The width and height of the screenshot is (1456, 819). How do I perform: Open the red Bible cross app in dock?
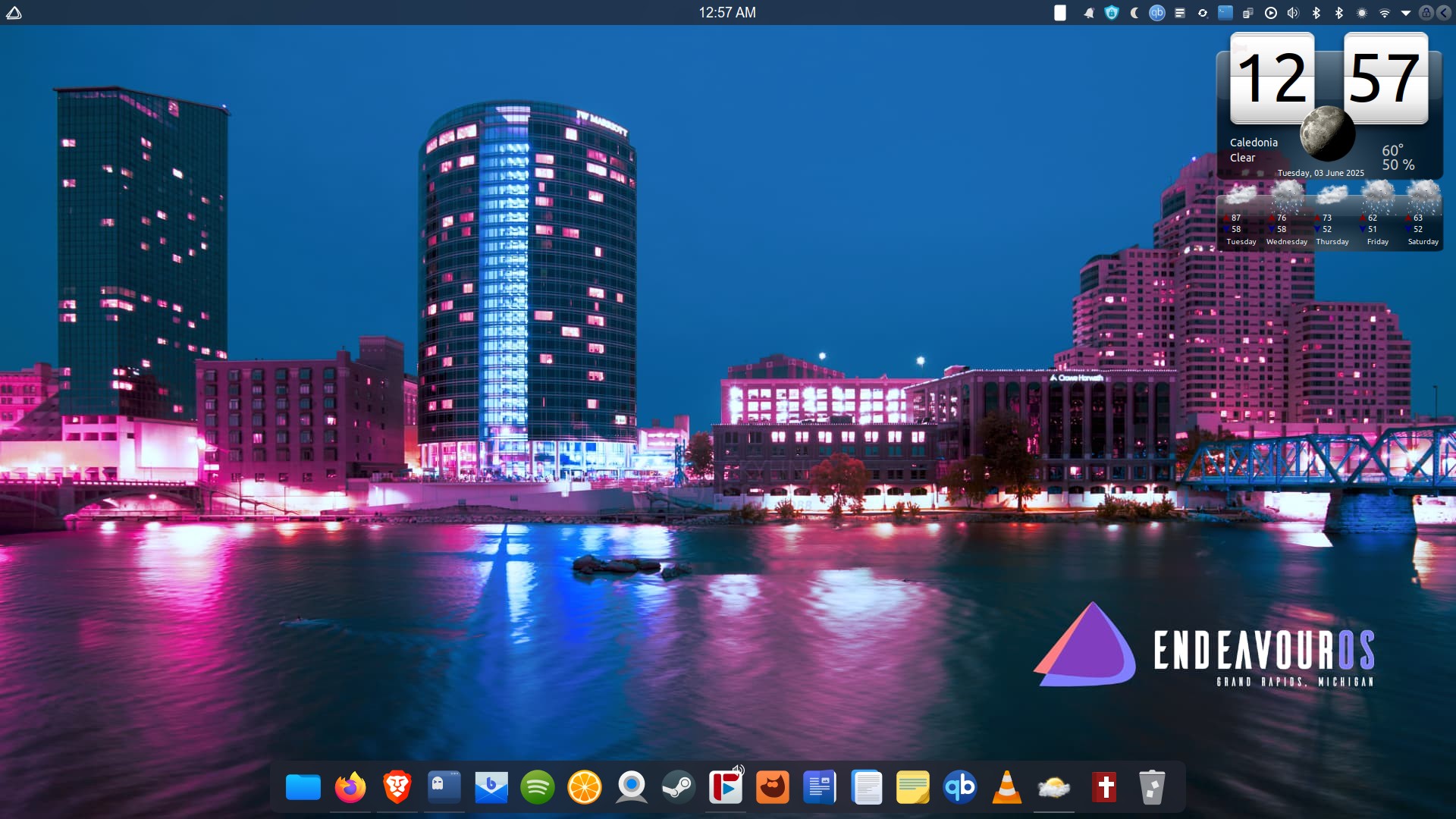point(1105,787)
